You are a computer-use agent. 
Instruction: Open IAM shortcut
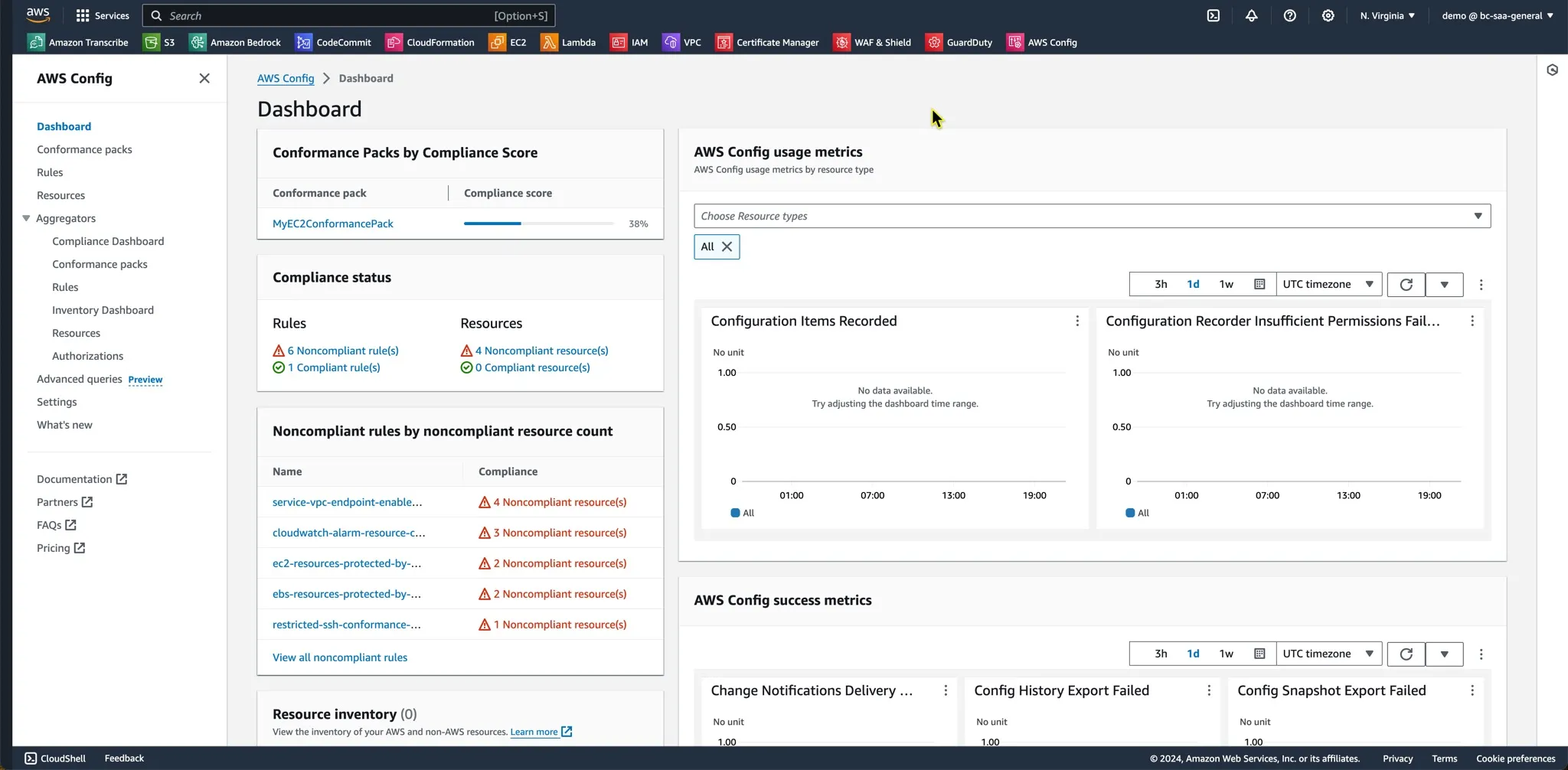629,42
